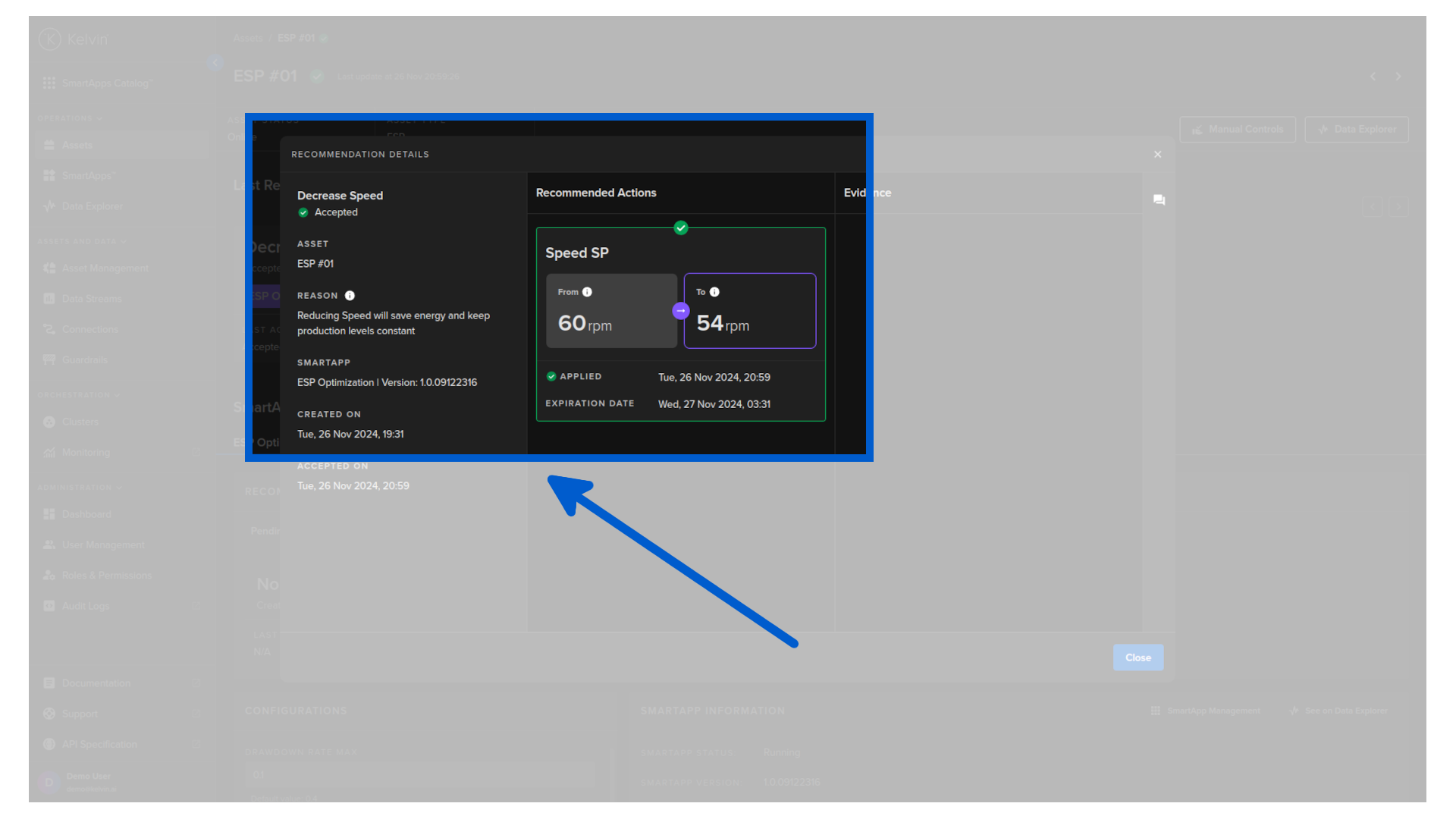Click the info icon beside the To value
This screenshot has width=1456, height=819.
tap(716, 291)
